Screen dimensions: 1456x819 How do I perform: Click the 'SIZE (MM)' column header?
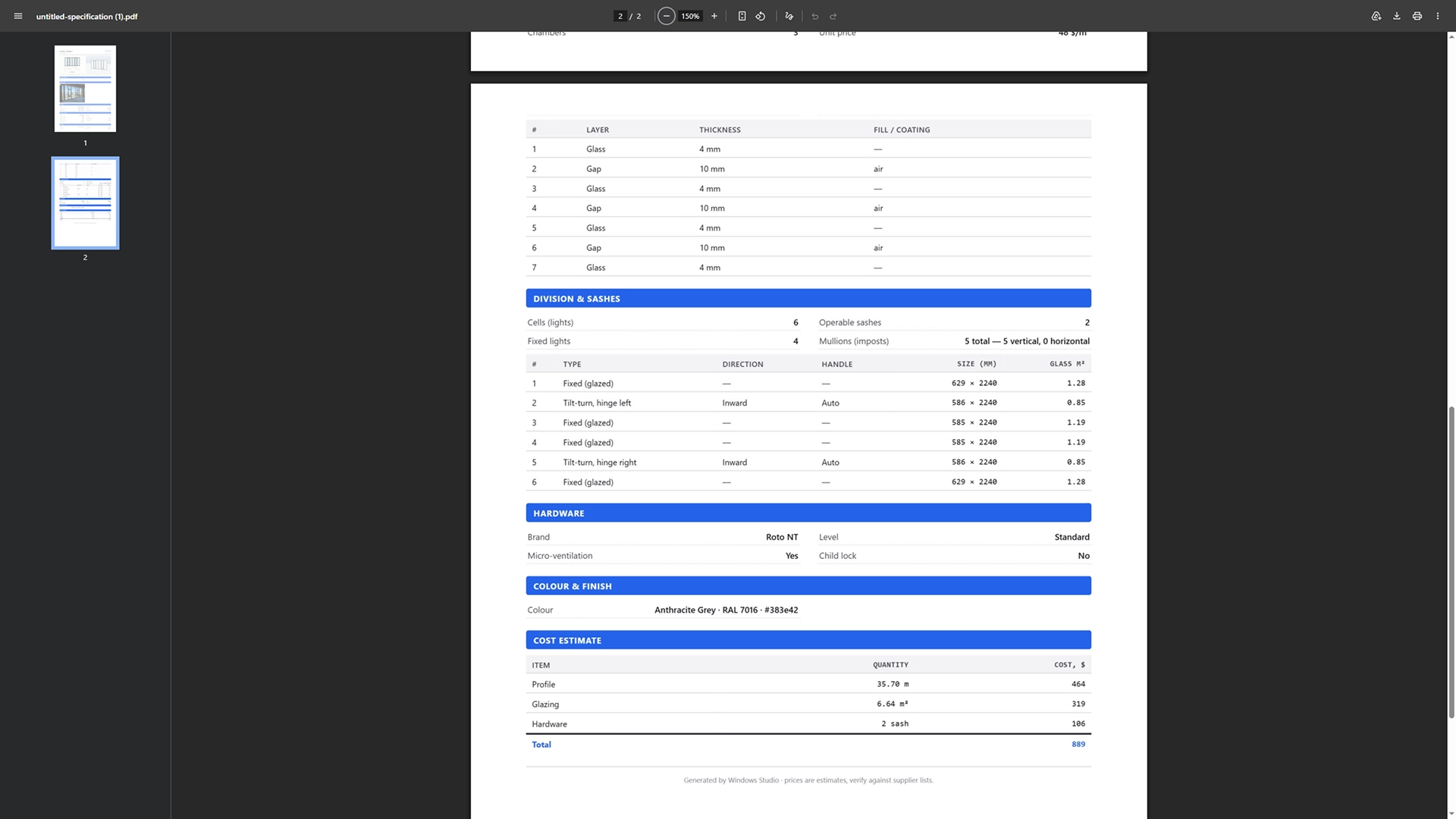pyautogui.click(x=977, y=364)
